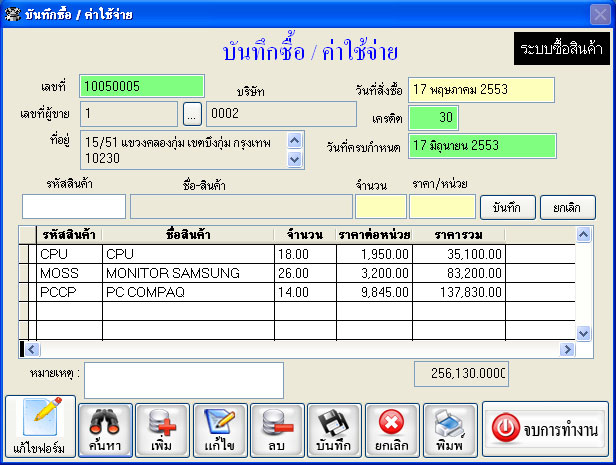Click the วันที่สั่งซื้อ order date field
The height and width of the screenshot is (465, 616).
(x=481, y=90)
